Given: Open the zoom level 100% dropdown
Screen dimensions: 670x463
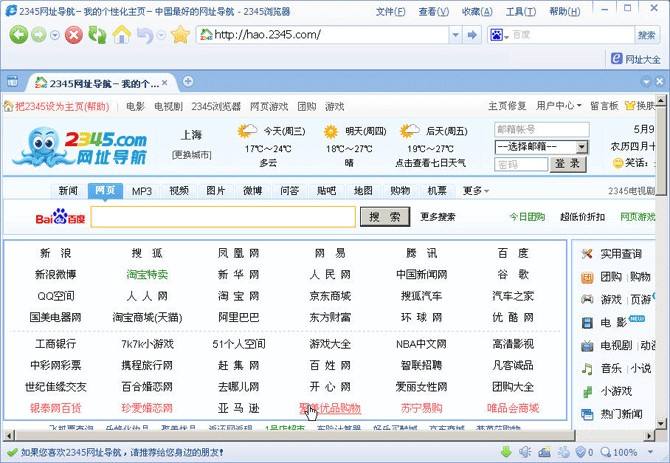Looking at the screenshot, I should (650, 451).
